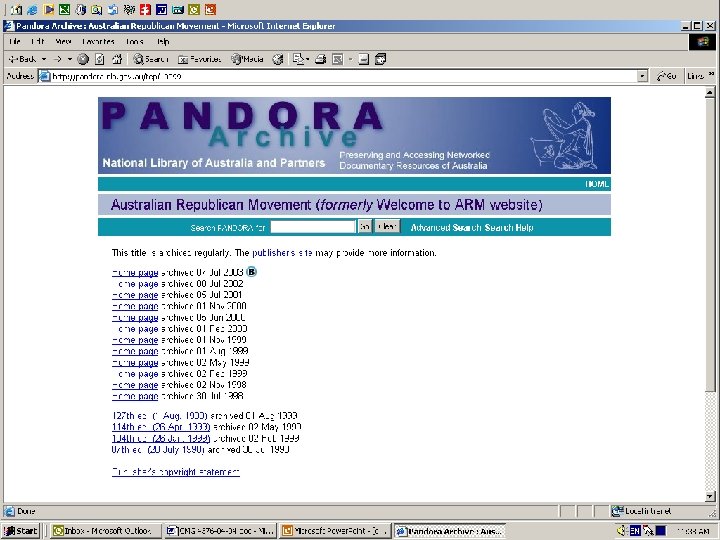
Task: Click the Discuss toolbar icon
Action: click(x=364, y=59)
